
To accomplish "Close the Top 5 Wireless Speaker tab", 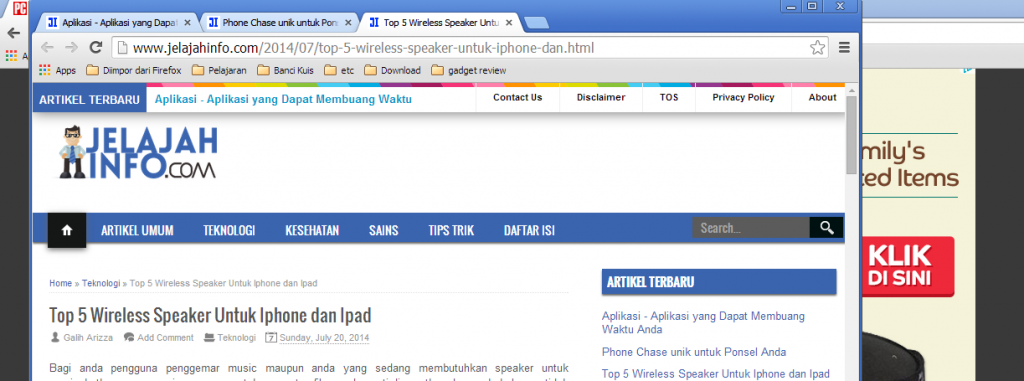I will pos(509,22).
